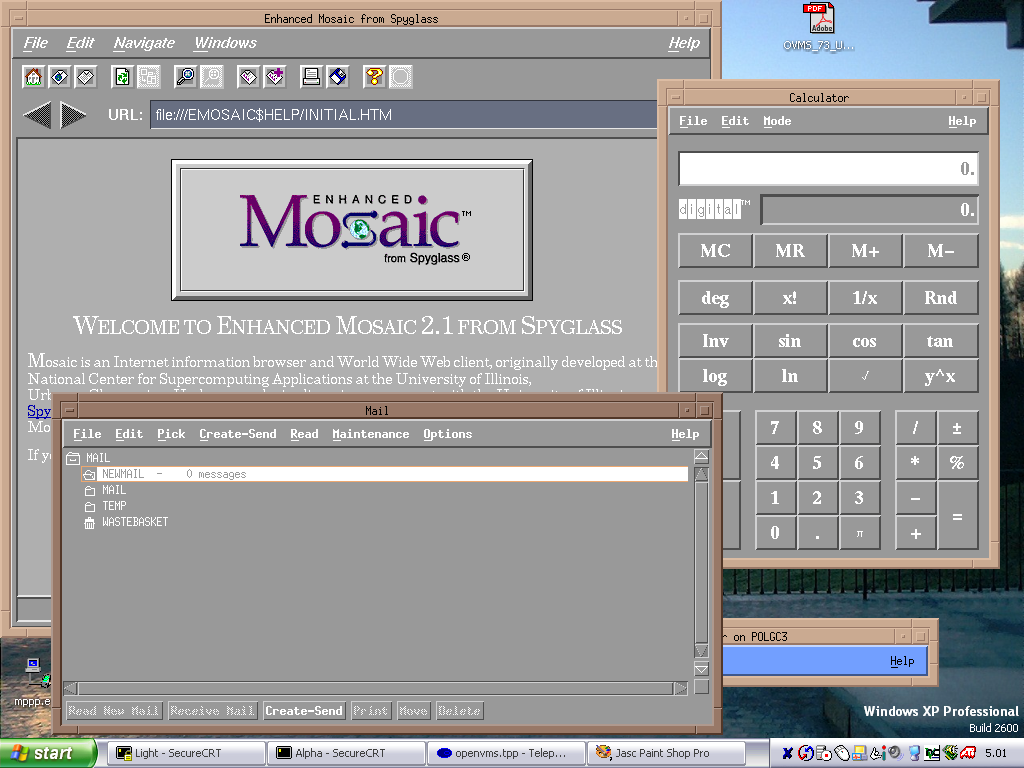Image resolution: width=1024 pixels, height=768 pixels.
Task: Open the Navigate menu in Mosaic
Action: 144,43
